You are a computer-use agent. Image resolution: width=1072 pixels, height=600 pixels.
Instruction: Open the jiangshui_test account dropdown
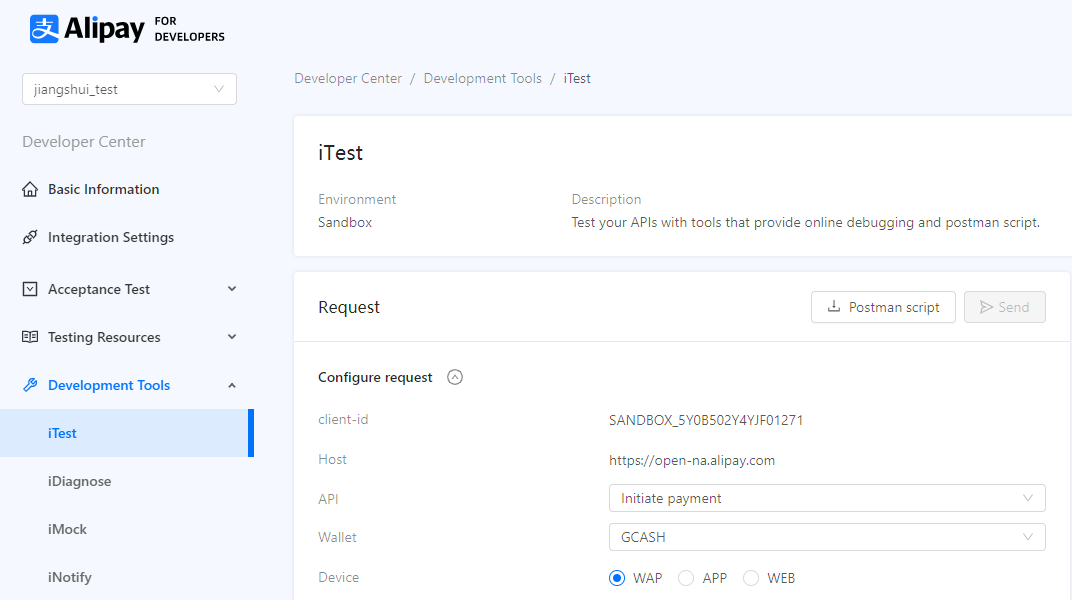click(x=129, y=89)
